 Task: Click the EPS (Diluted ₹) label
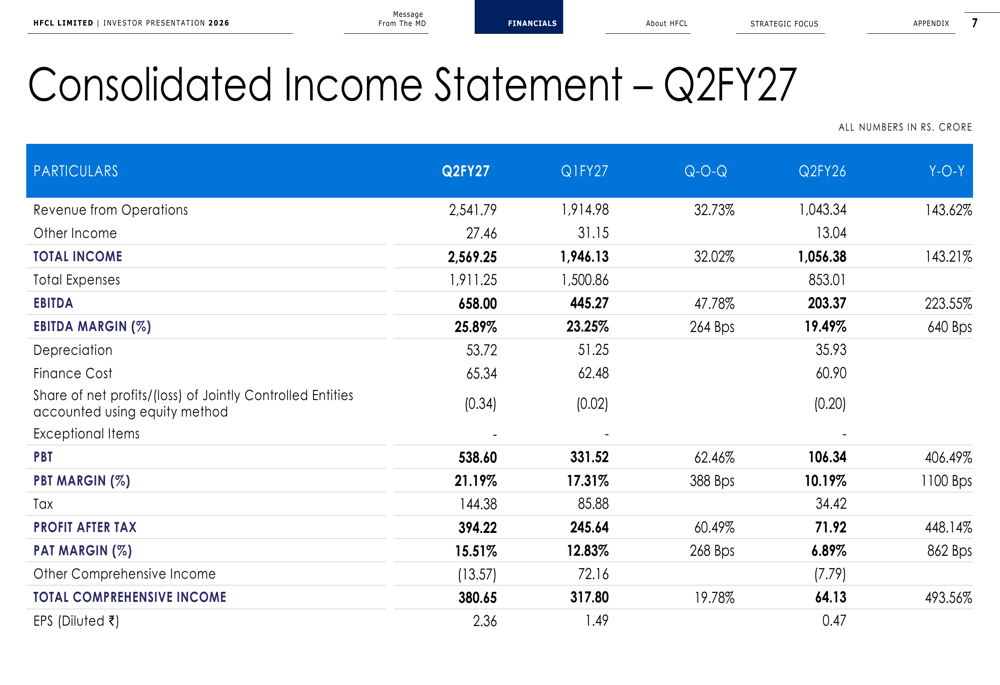pos(76,621)
